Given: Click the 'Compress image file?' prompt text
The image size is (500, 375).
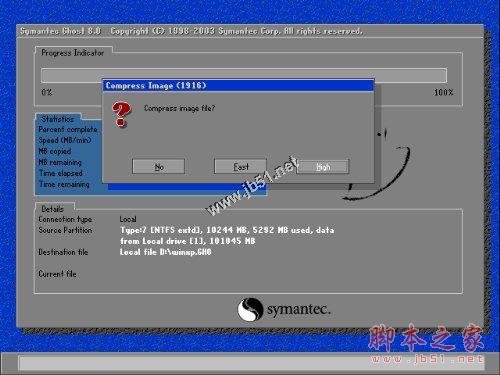Looking at the screenshot, I should click(179, 108).
